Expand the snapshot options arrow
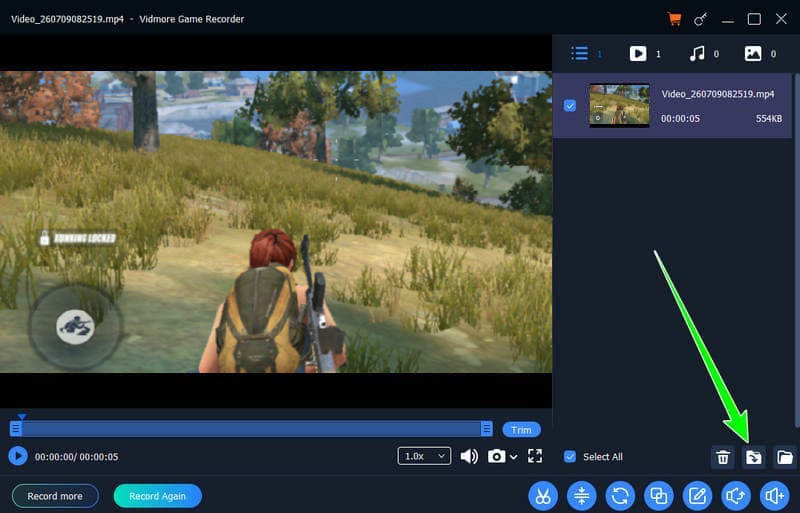The width and height of the screenshot is (800, 513). 513,457
